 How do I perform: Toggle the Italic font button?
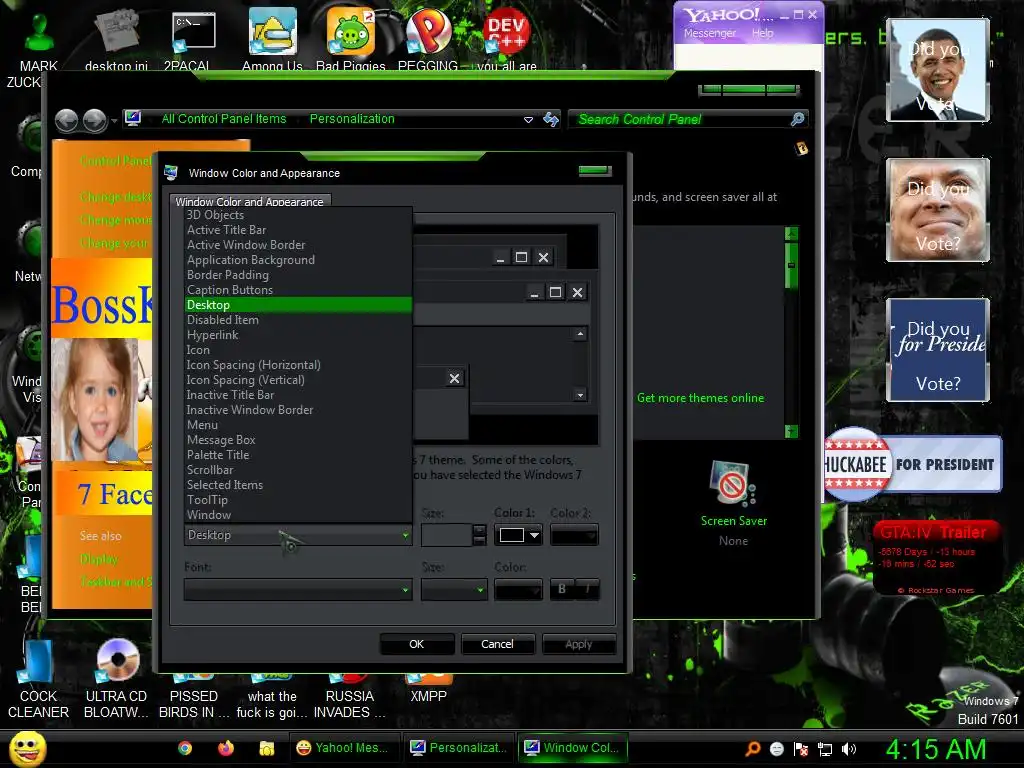(x=587, y=590)
